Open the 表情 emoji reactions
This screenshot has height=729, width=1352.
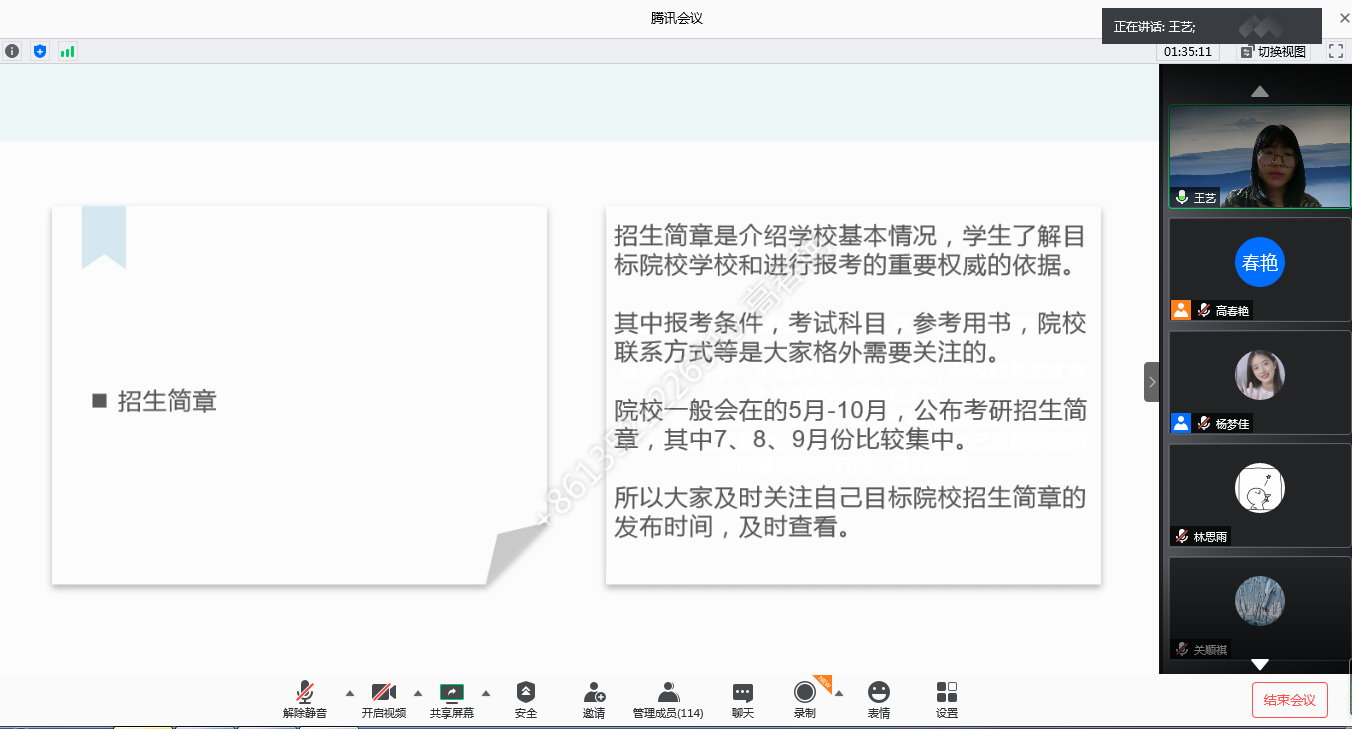click(879, 699)
